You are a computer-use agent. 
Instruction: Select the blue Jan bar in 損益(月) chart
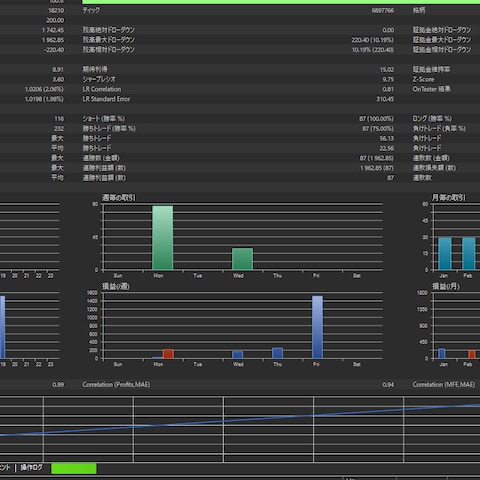[442, 354]
